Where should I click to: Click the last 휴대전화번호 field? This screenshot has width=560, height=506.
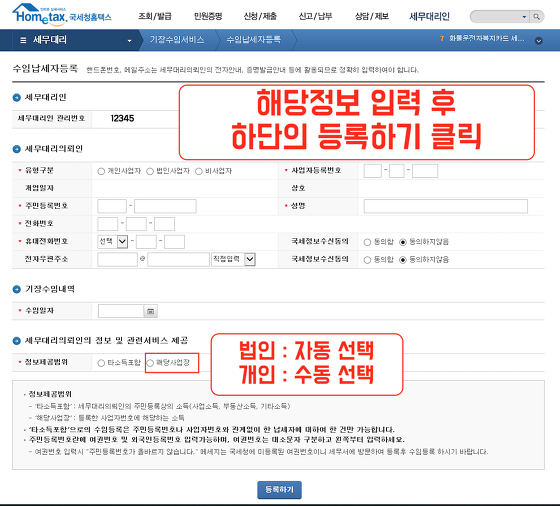174,242
